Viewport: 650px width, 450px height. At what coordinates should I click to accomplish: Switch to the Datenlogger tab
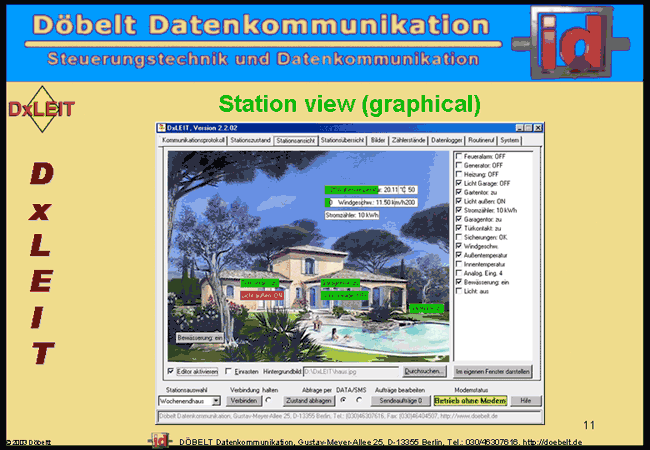point(447,140)
